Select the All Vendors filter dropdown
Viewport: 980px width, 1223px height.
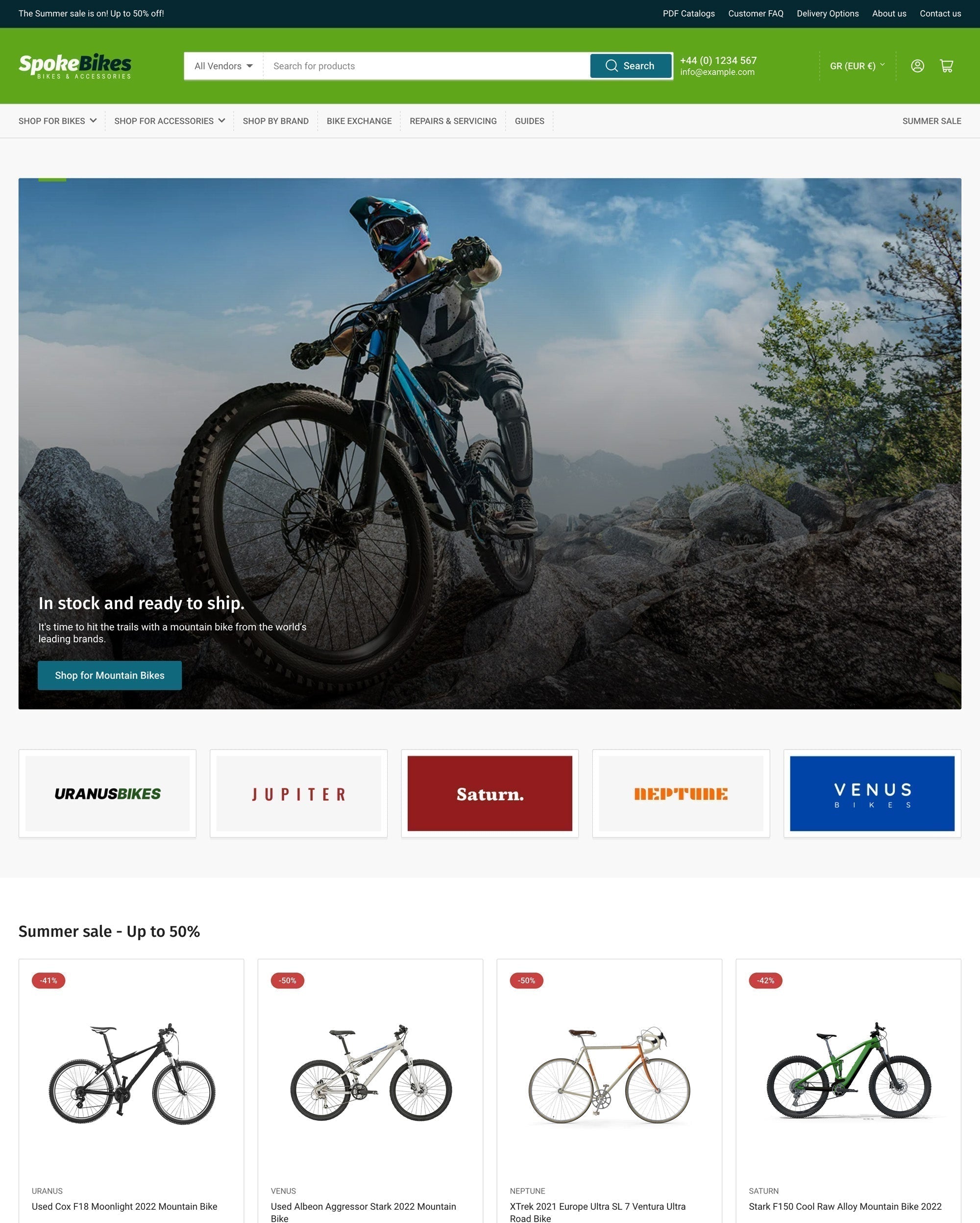pos(222,65)
